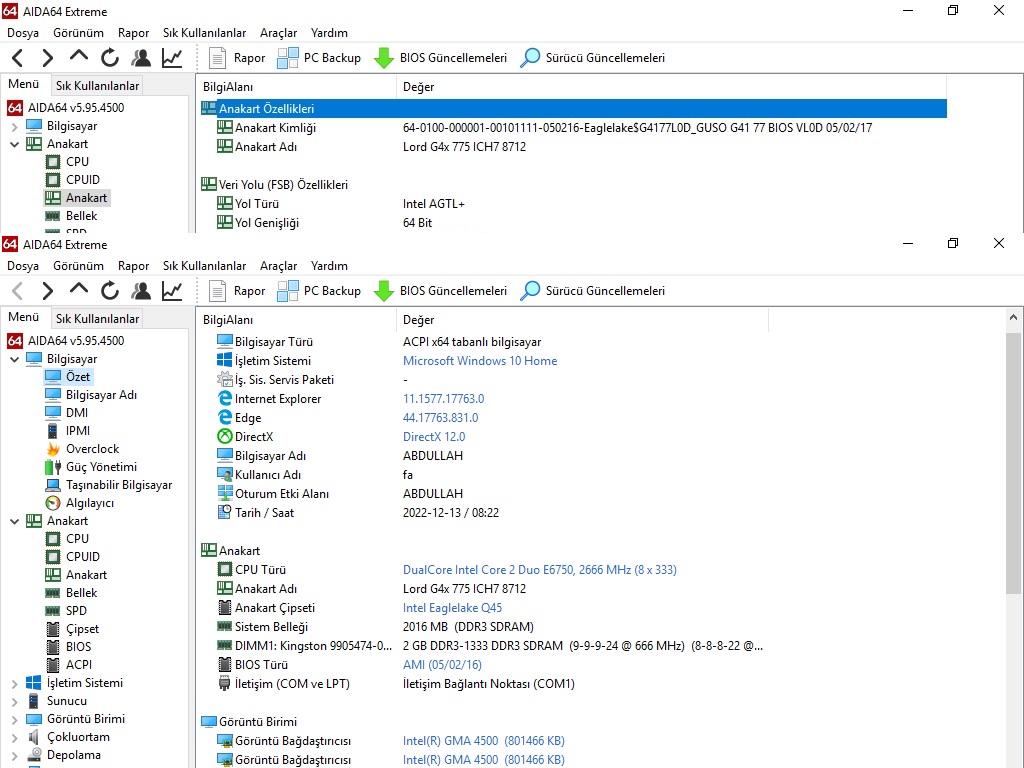1024x768 pixels.
Task: Go back in the upper AIDA64 window
Action: (18, 58)
